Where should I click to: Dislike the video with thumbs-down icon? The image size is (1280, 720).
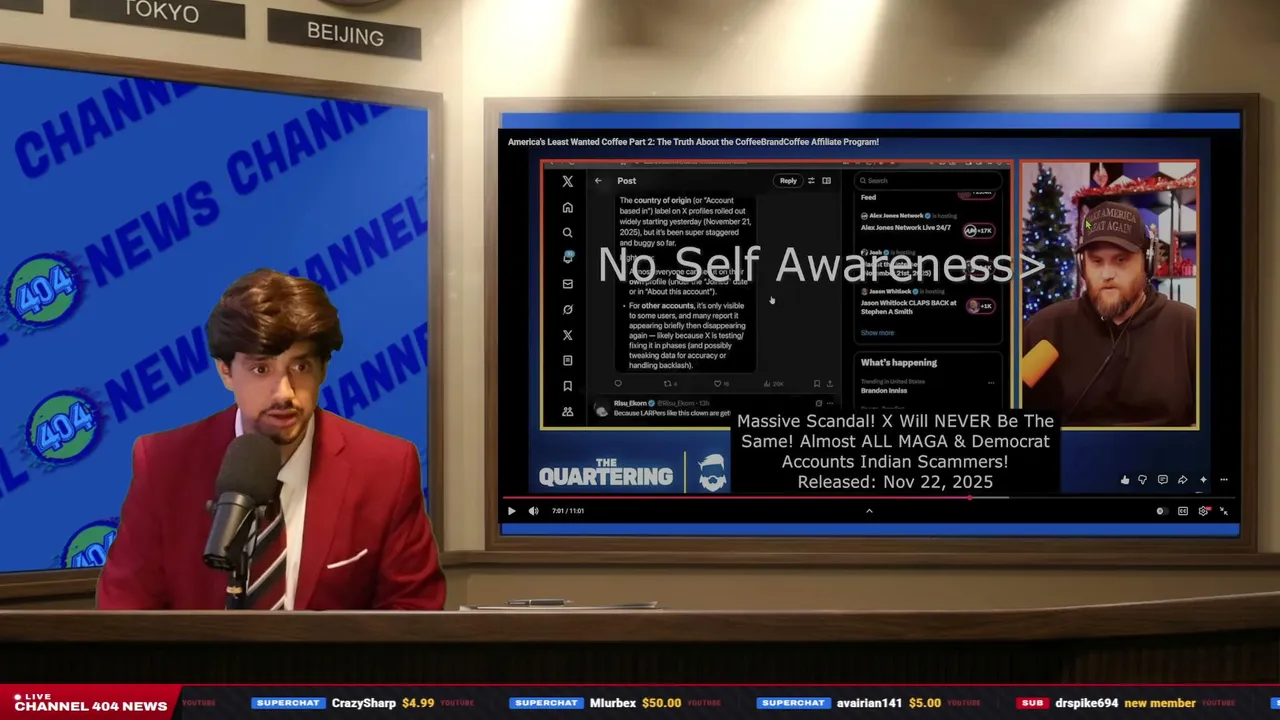click(x=1143, y=480)
